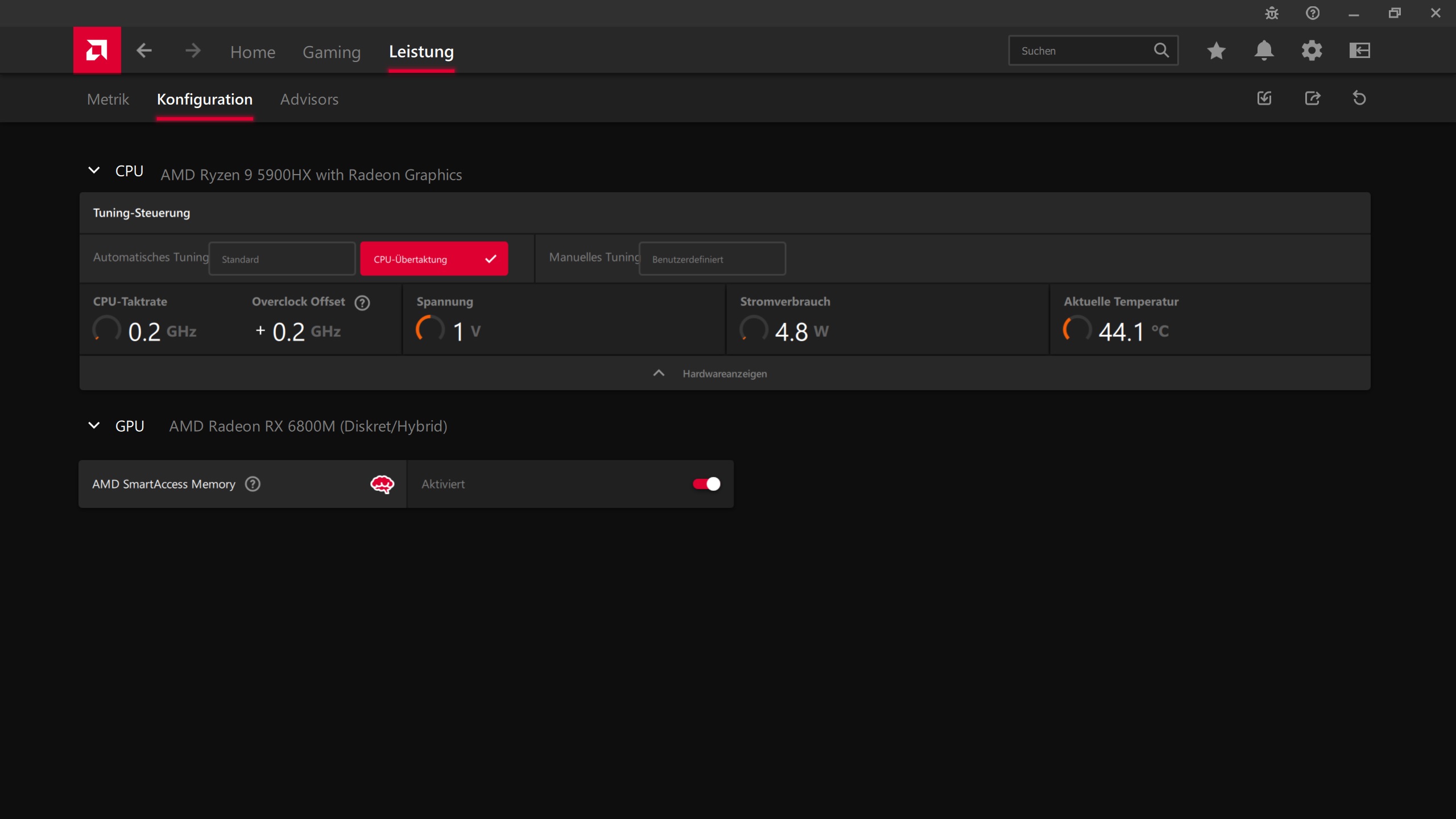Switch to the Metrik tab
Image resolution: width=1456 pixels, height=819 pixels.
coord(108,99)
